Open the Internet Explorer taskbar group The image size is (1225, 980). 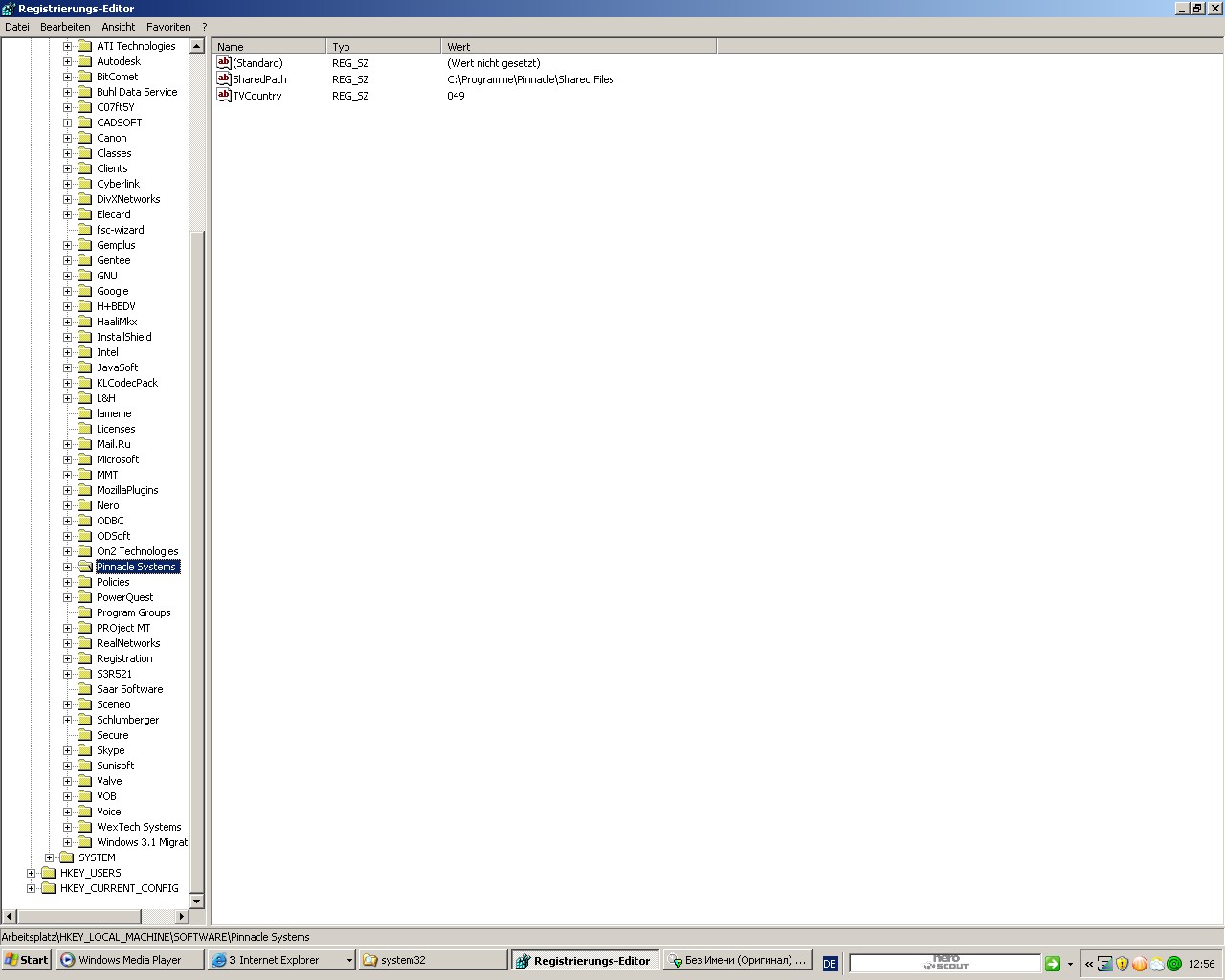coord(282,960)
